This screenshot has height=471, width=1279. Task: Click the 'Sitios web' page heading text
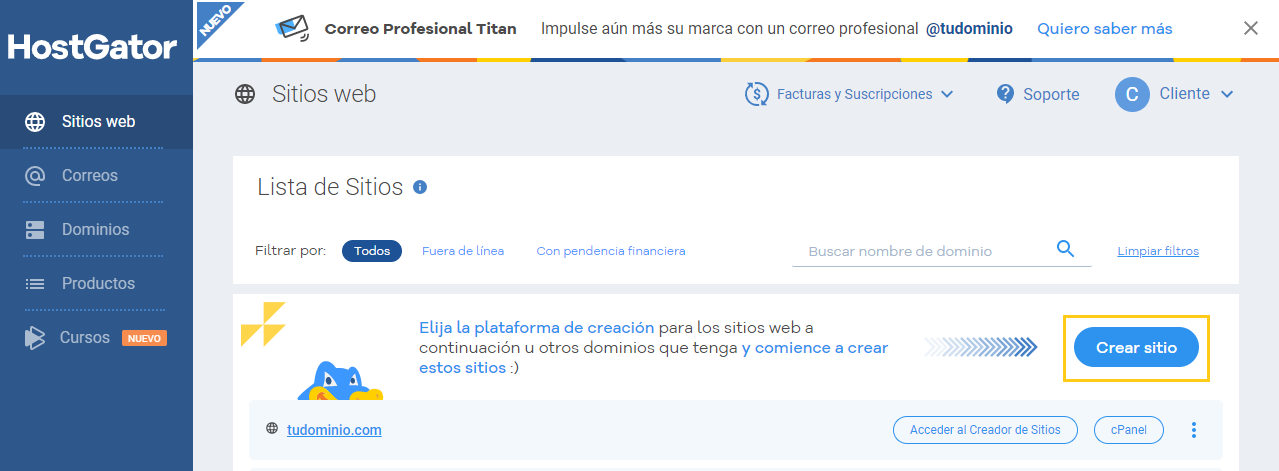324,95
